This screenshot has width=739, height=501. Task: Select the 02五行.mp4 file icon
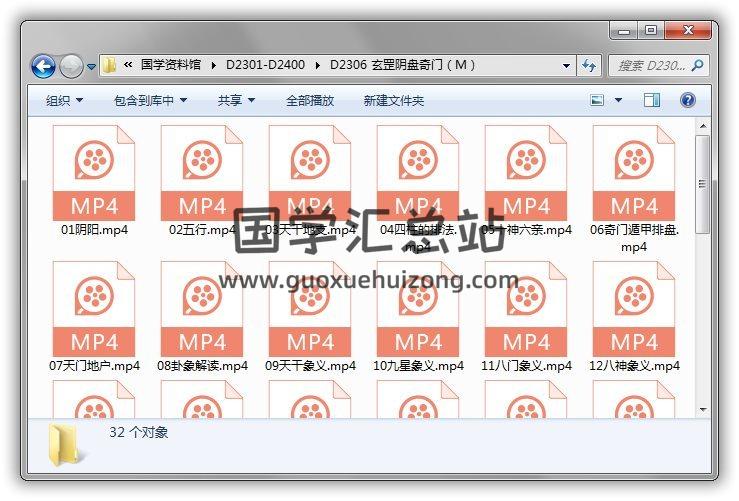click(202, 172)
